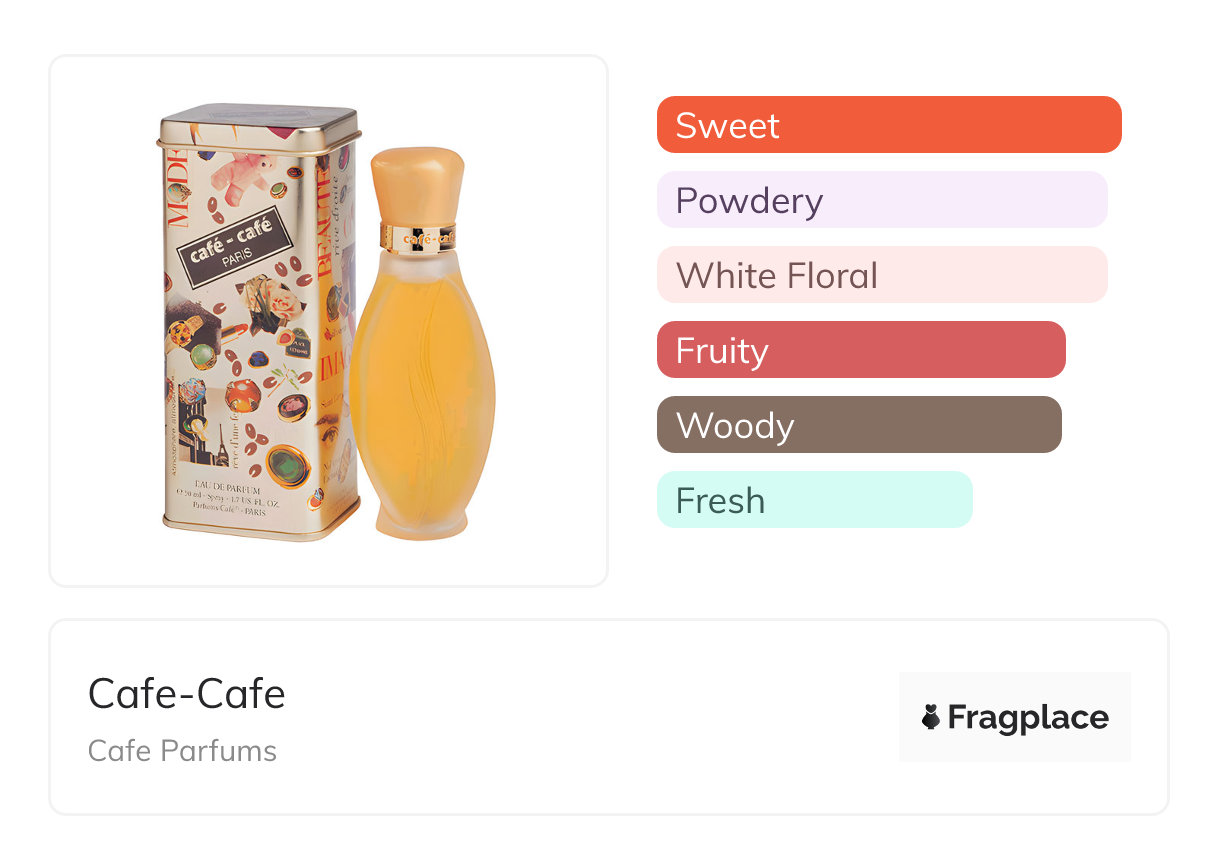Click the bottle's peach-colored cap

(x=418, y=185)
